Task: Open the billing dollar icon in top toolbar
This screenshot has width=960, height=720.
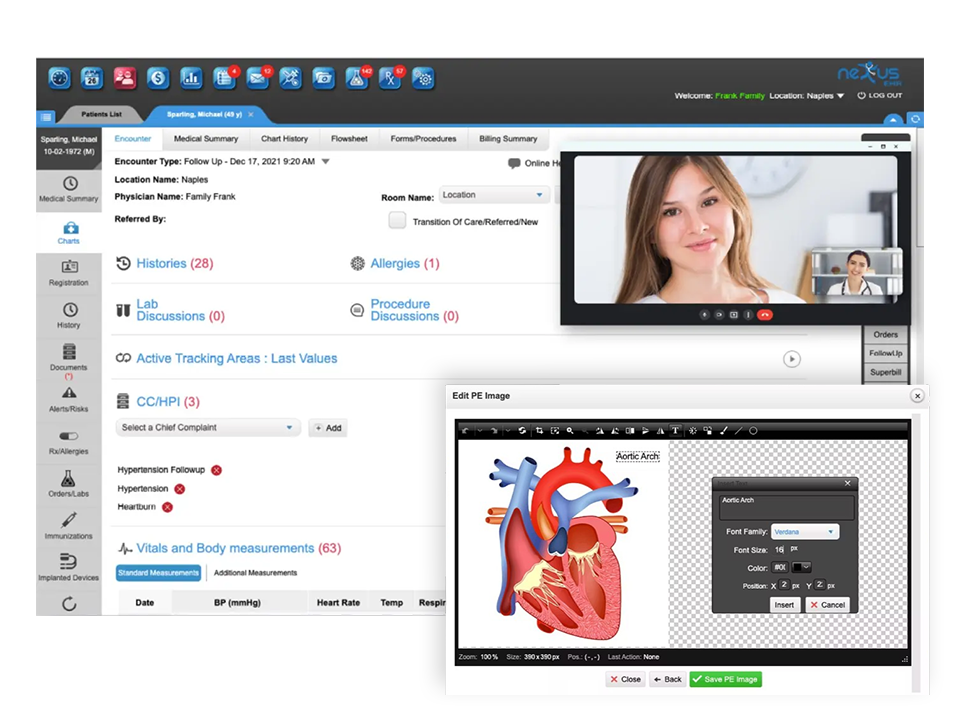Action: pyautogui.click(x=157, y=77)
